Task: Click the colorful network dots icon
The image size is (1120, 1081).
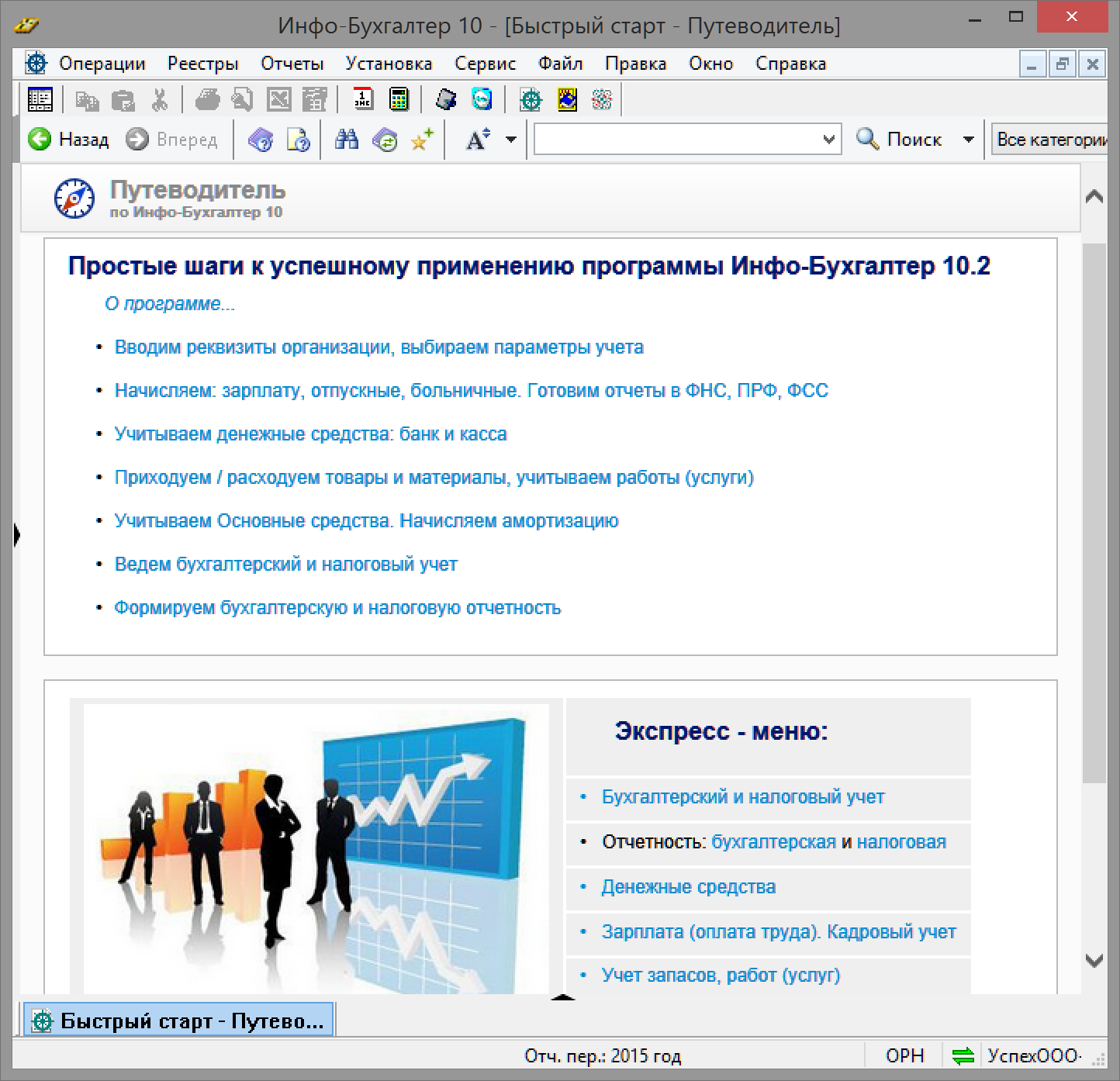Action: 602,99
